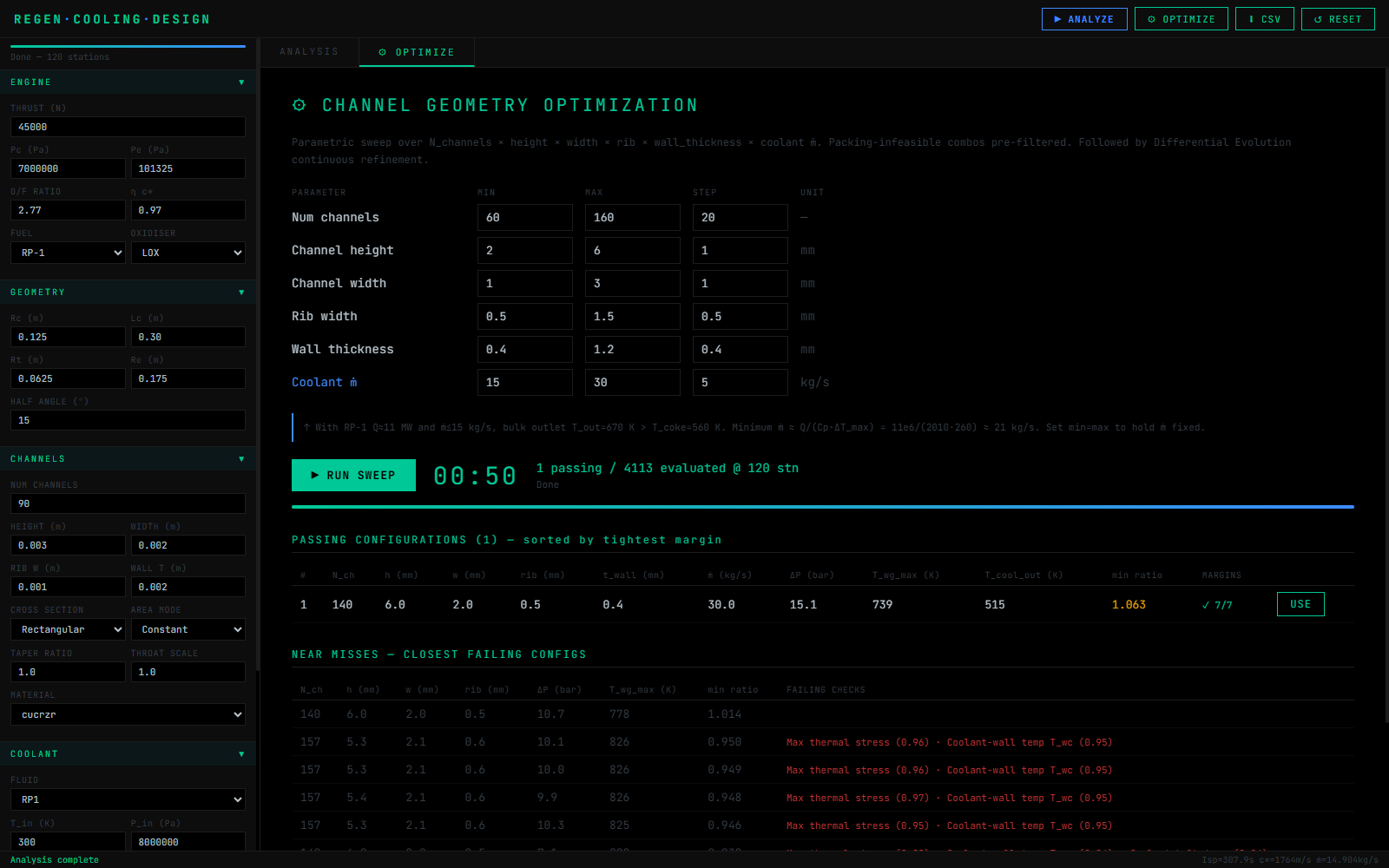Click the Pc (Pa) input field
This screenshot has height=868, width=1389.
pos(68,168)
